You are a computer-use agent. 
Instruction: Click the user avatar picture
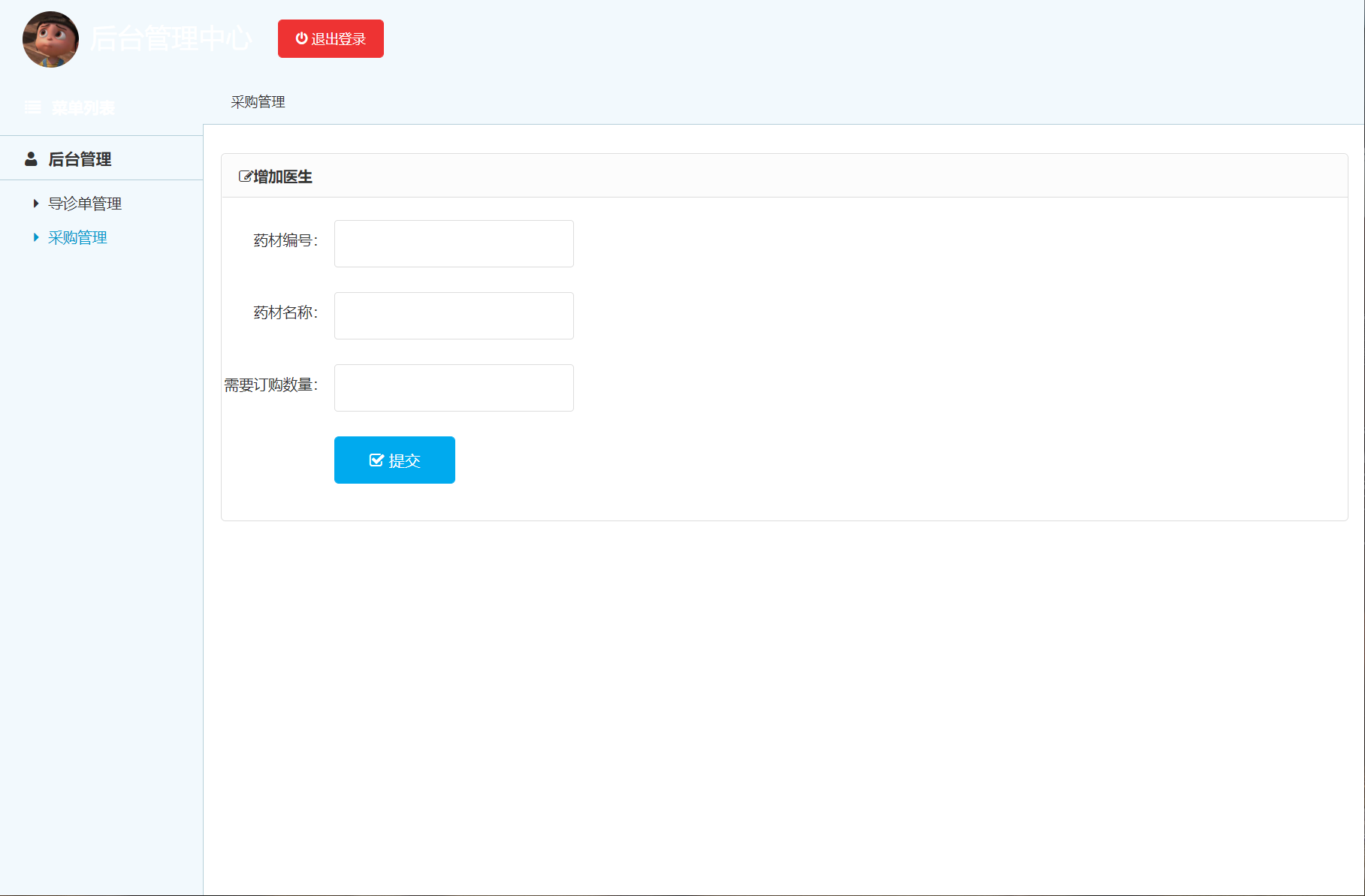pyautogui.click(x=50, y=39)
